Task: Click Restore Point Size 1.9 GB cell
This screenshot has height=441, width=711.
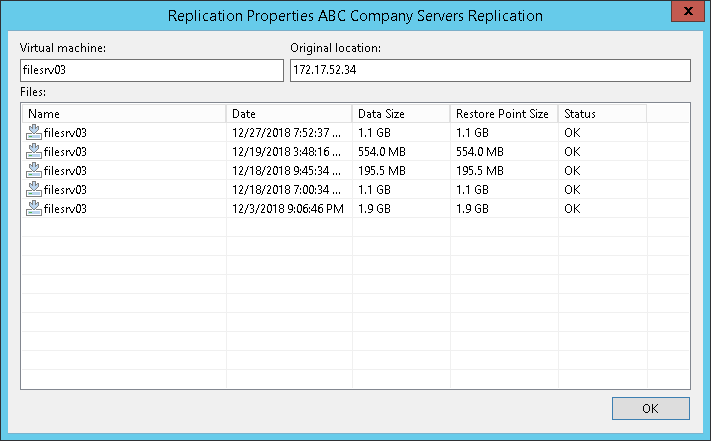Action: [472, 209]
